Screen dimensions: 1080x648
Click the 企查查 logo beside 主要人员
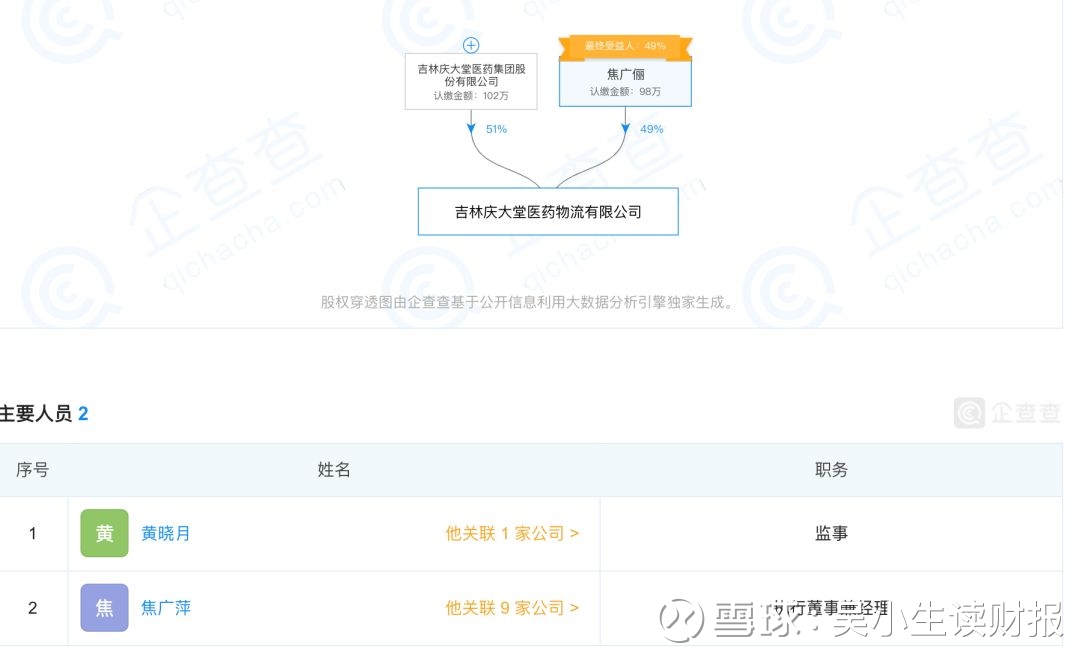(1007, 413)
